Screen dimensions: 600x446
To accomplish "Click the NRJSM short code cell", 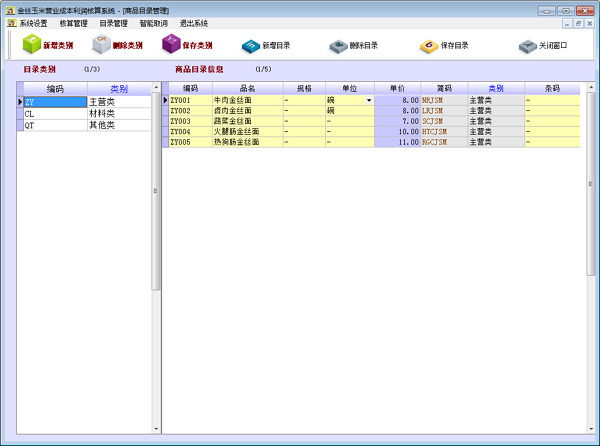I will pyautogui.click(x=444, y=101).
